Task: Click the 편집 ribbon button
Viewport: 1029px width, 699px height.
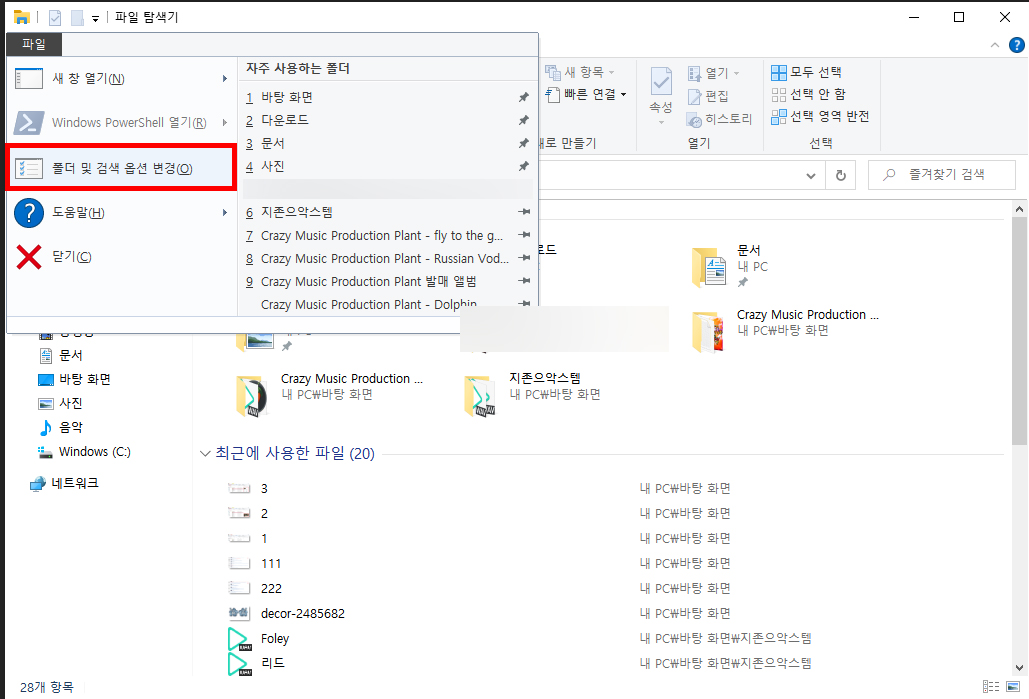Action: (708, 96)
